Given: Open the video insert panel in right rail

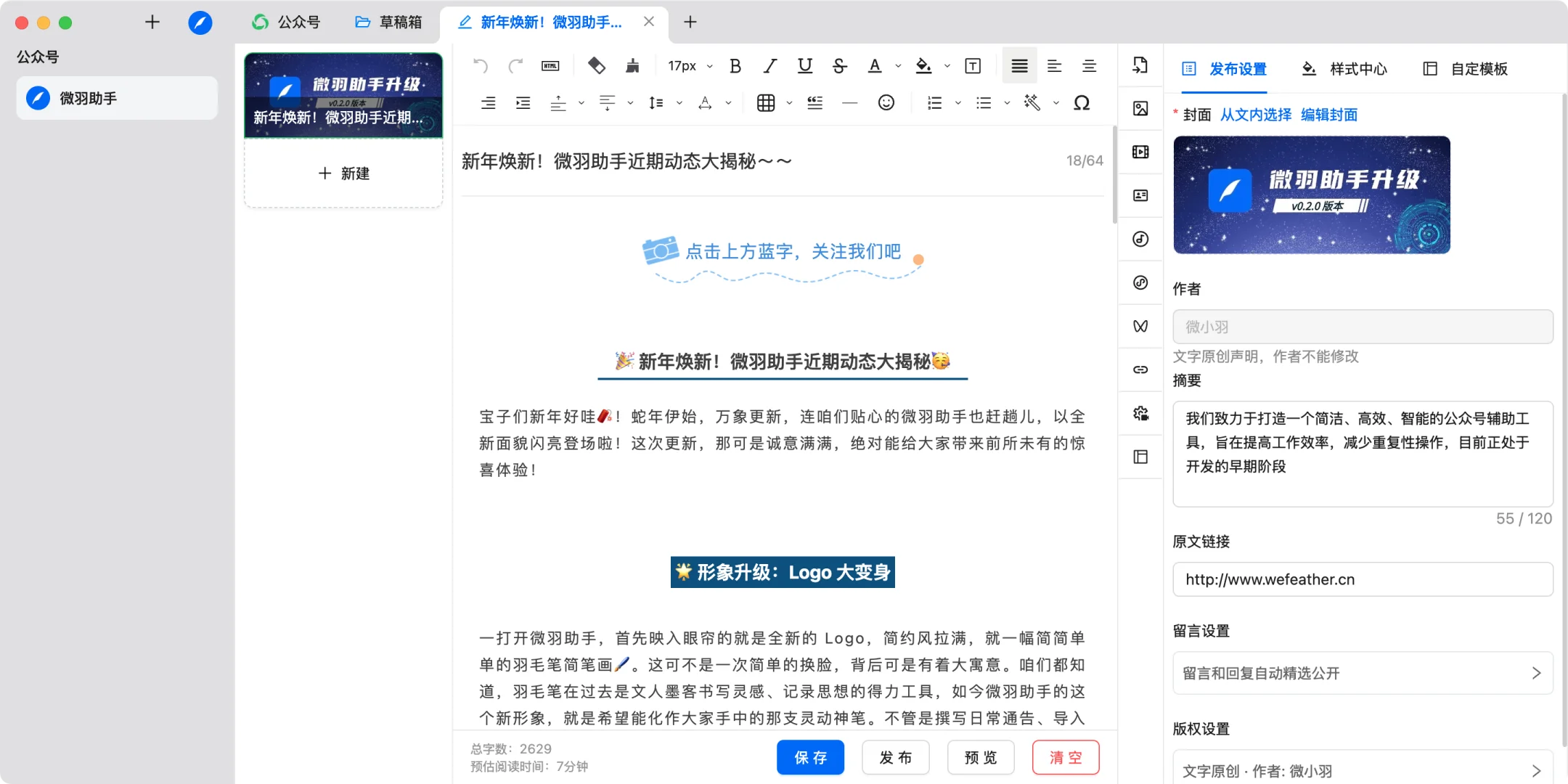Looking at the screenshot, I should pos(1140,152).
